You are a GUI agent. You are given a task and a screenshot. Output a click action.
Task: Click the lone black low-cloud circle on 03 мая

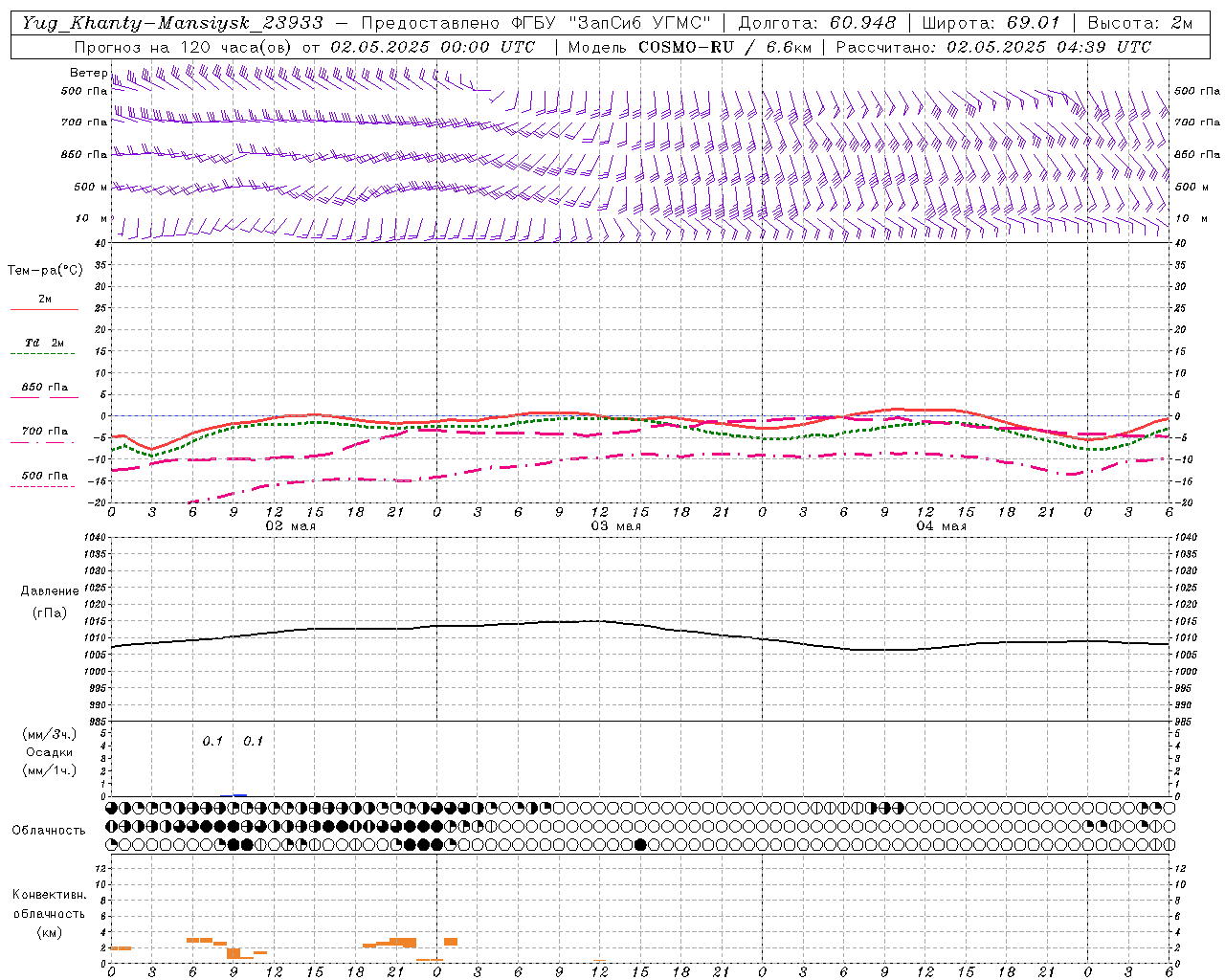[640, 844]
